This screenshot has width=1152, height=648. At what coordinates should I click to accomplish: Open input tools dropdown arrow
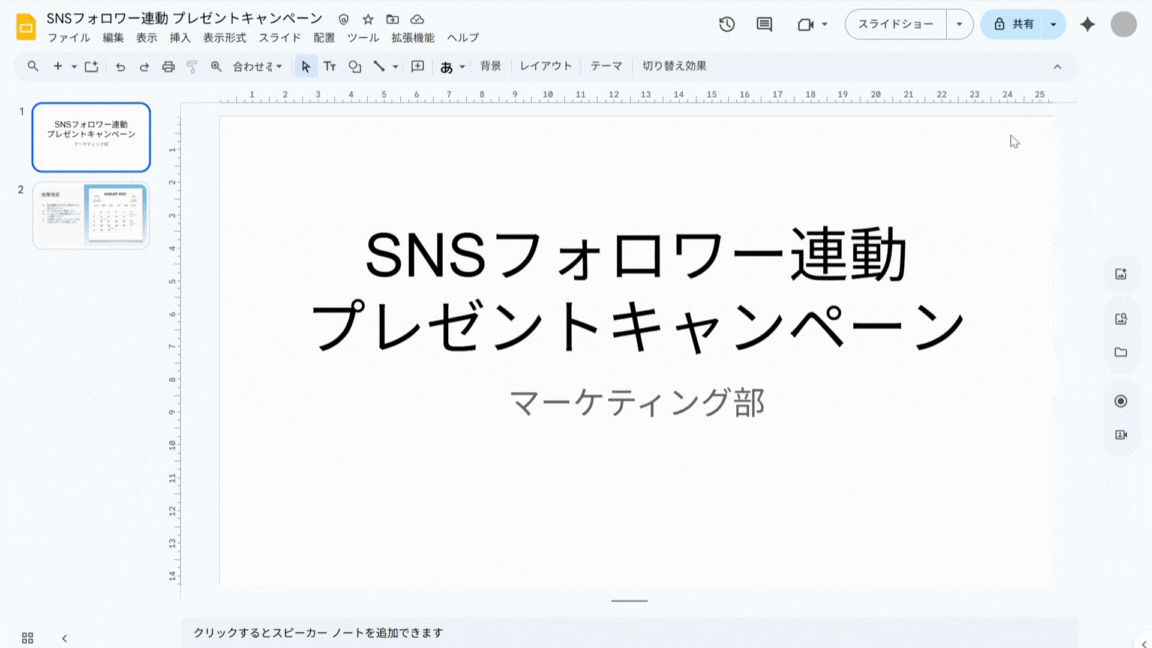[x=462, y=67]
